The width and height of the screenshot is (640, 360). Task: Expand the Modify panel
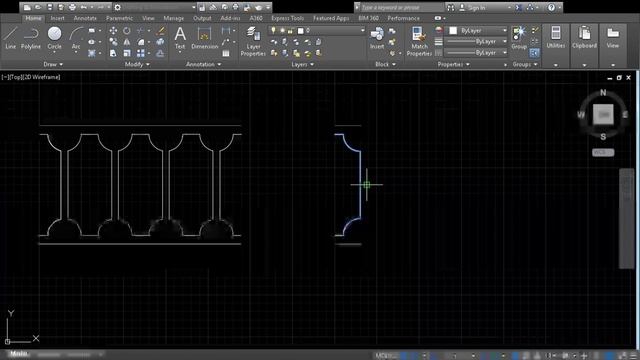click(137, 64)
